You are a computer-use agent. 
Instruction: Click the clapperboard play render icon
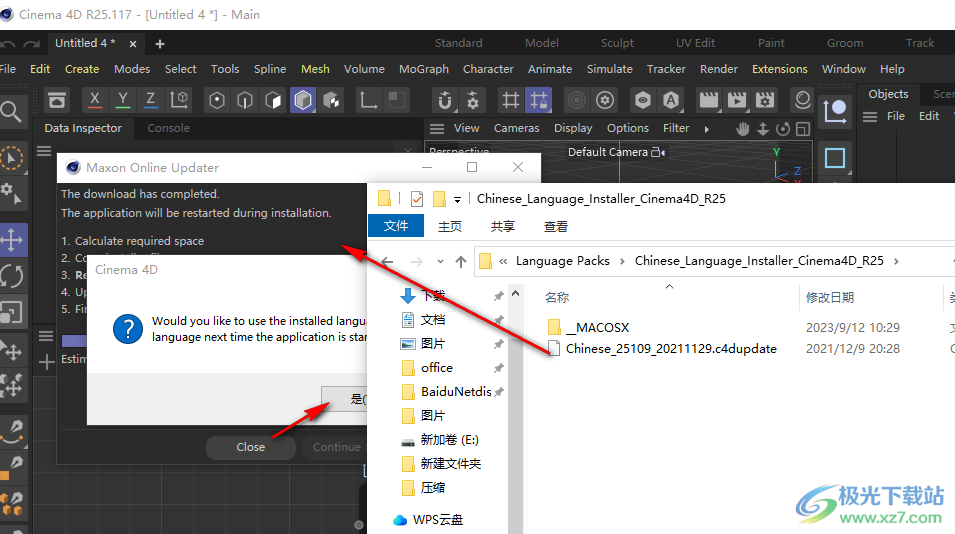click(736, 100)
